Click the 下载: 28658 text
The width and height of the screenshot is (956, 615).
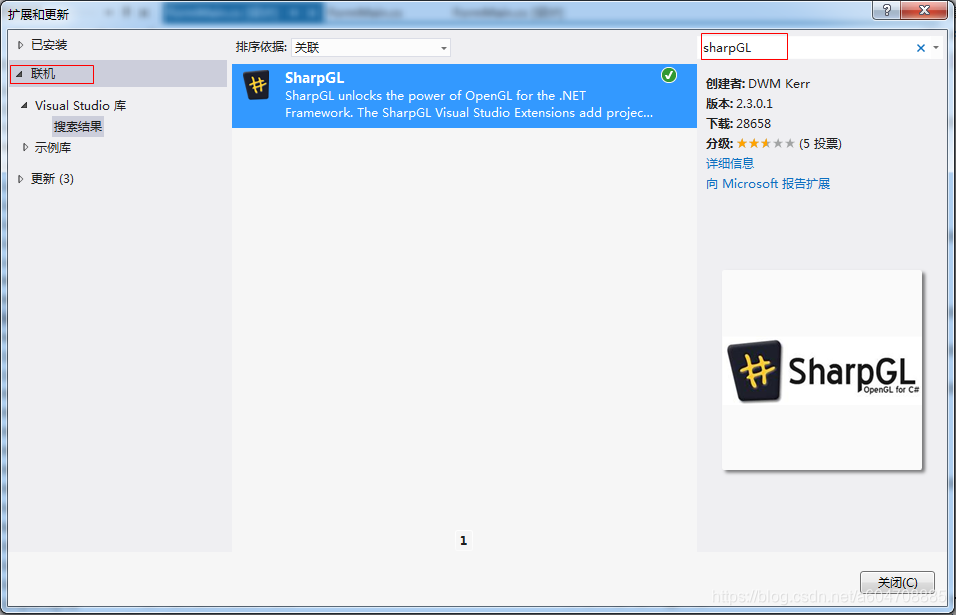[738, 124]
